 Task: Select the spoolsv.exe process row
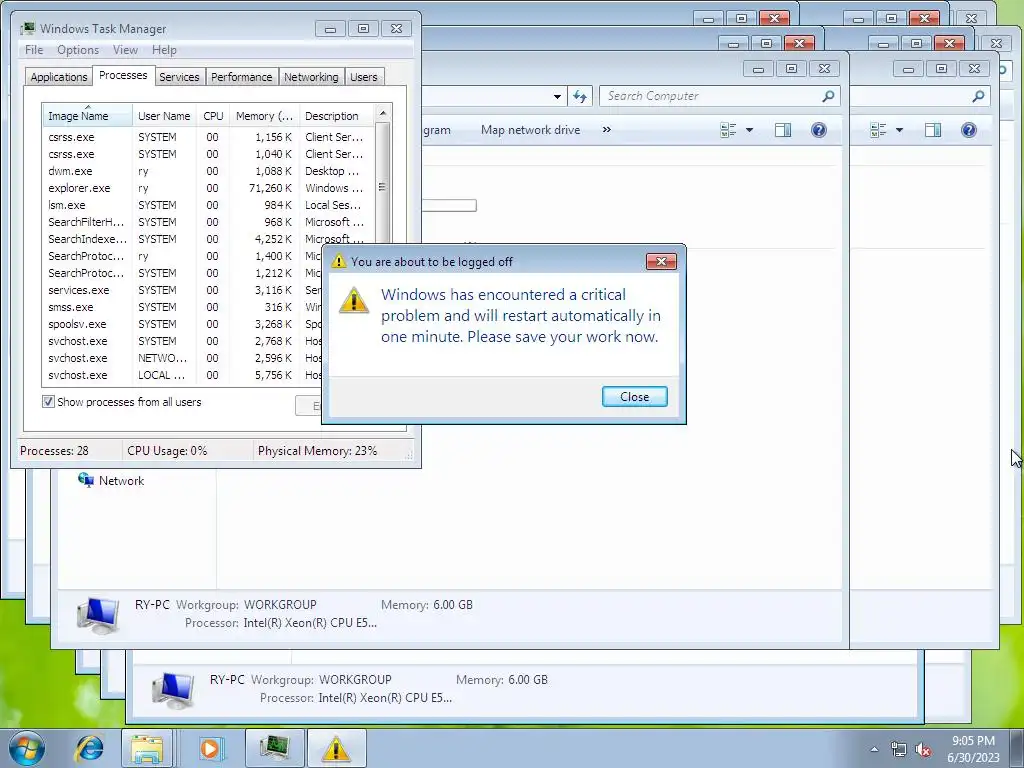(x=183, y=324)
